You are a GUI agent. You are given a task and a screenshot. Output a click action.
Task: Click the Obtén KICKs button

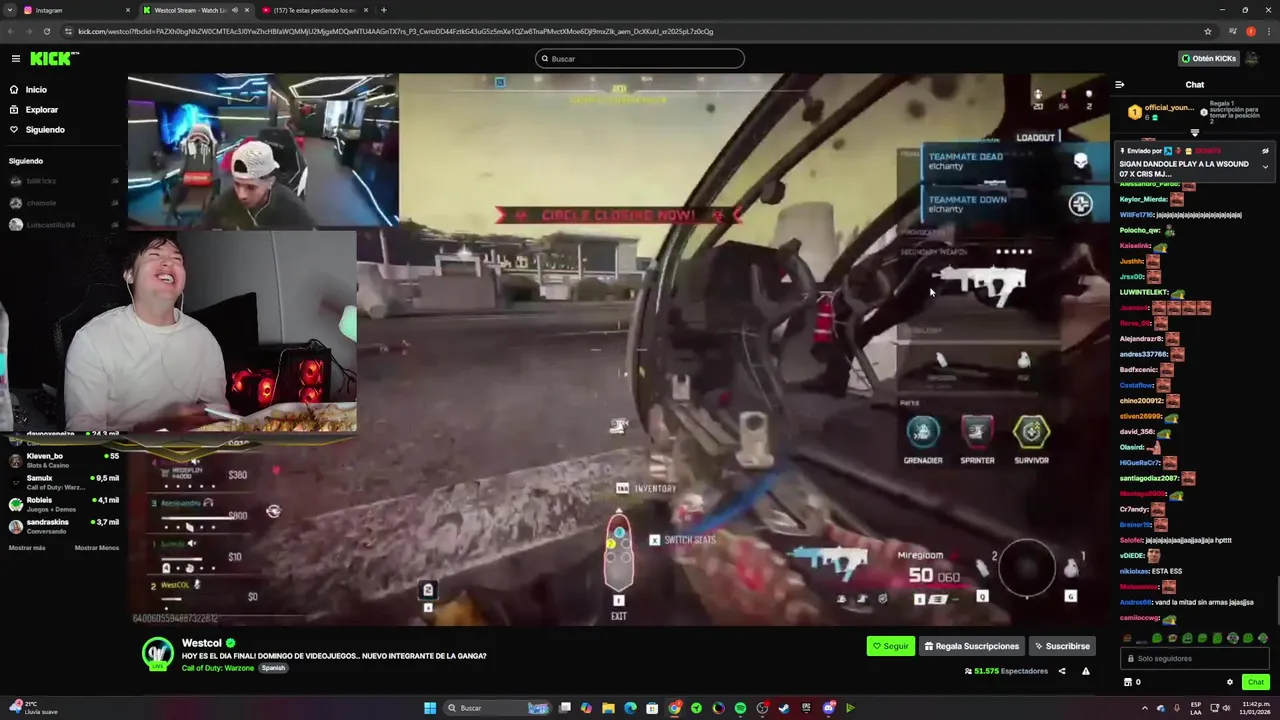[x=1208, y=59]
